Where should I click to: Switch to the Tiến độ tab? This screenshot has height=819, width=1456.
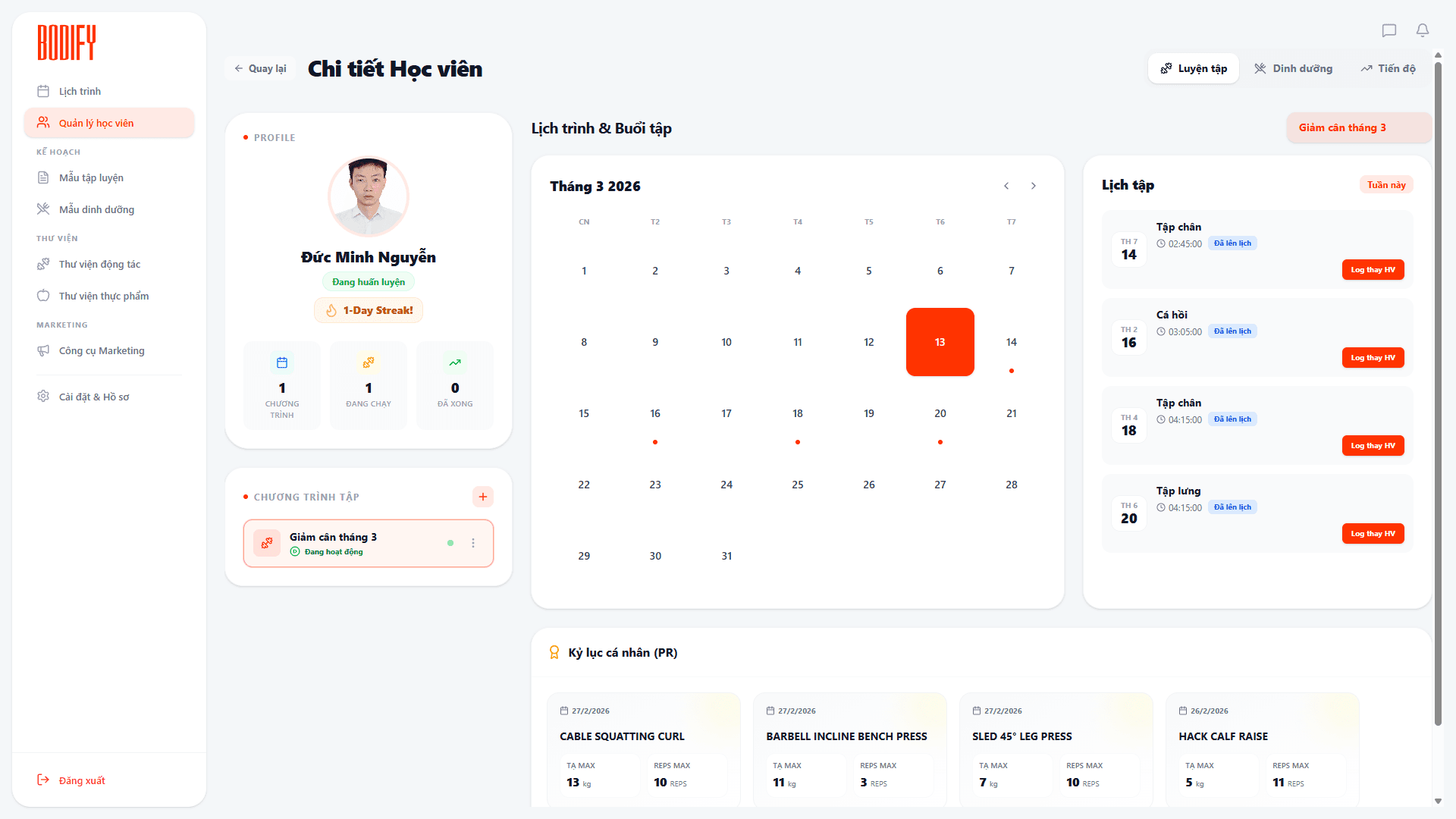[1388, 68]
